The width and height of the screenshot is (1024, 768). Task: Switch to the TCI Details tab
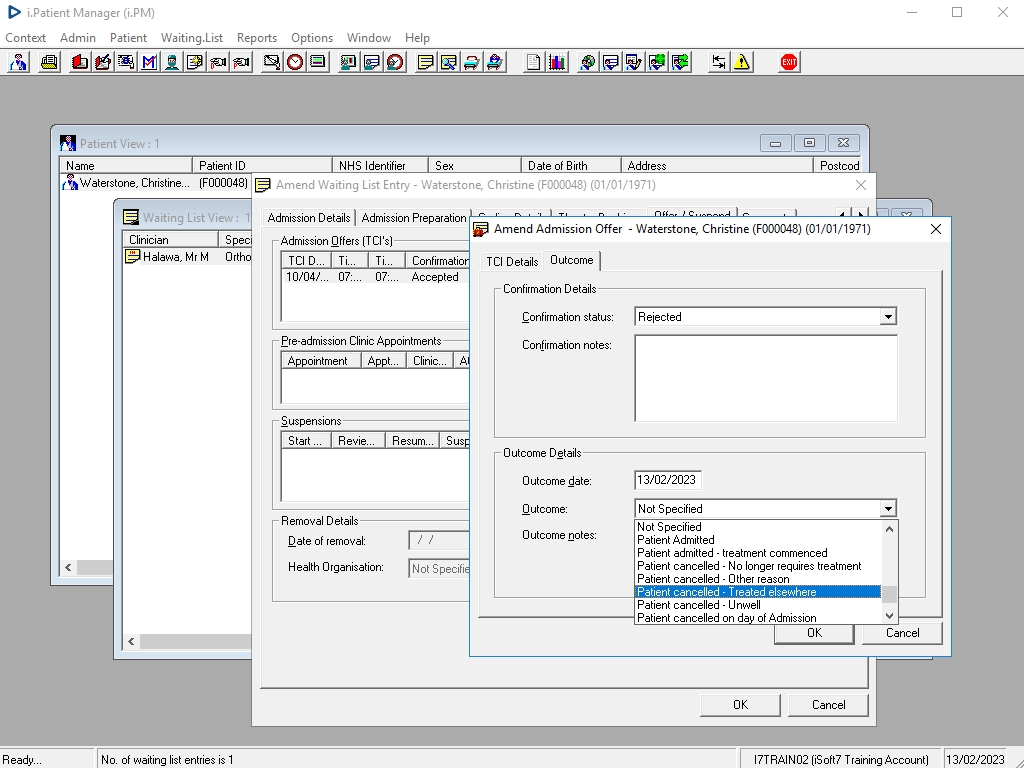click(x=512, y=262)
